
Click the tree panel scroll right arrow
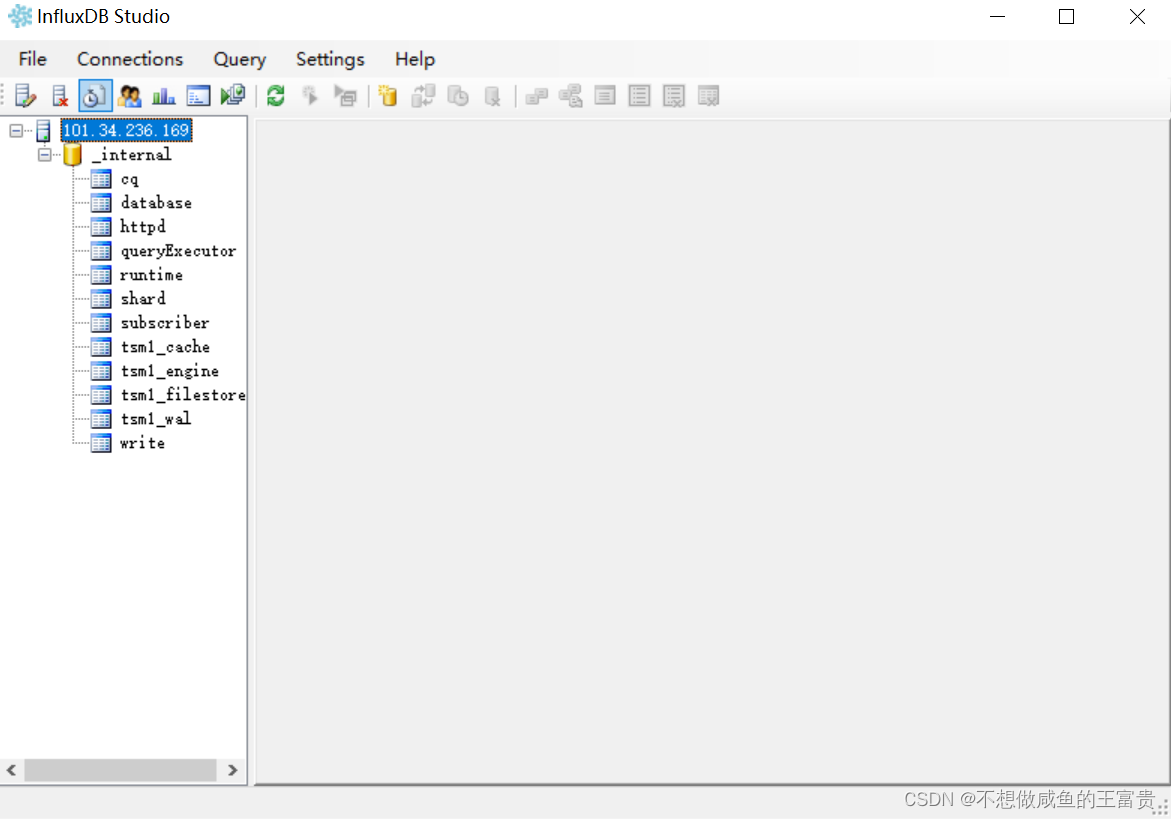click(233, 770)
